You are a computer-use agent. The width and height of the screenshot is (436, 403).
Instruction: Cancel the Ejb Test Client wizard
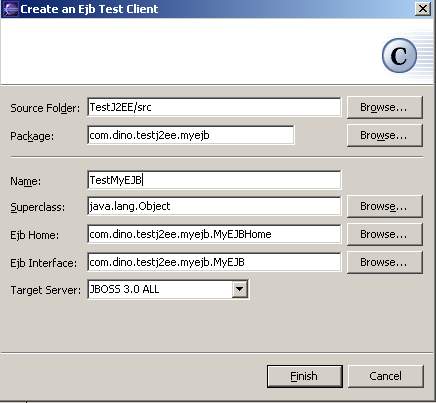click(386, 376)
